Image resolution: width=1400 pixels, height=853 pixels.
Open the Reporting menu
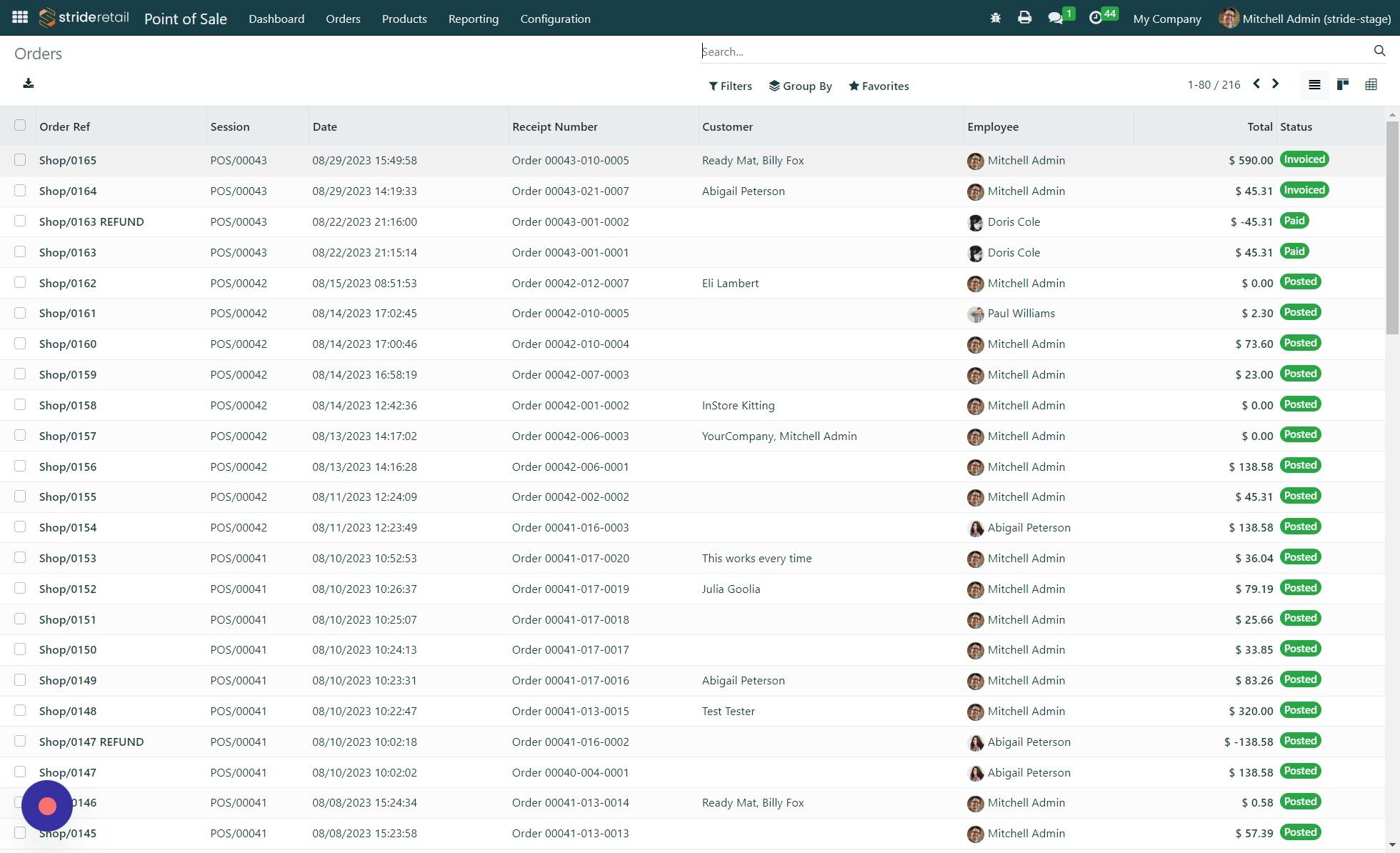tap(473, 19)
